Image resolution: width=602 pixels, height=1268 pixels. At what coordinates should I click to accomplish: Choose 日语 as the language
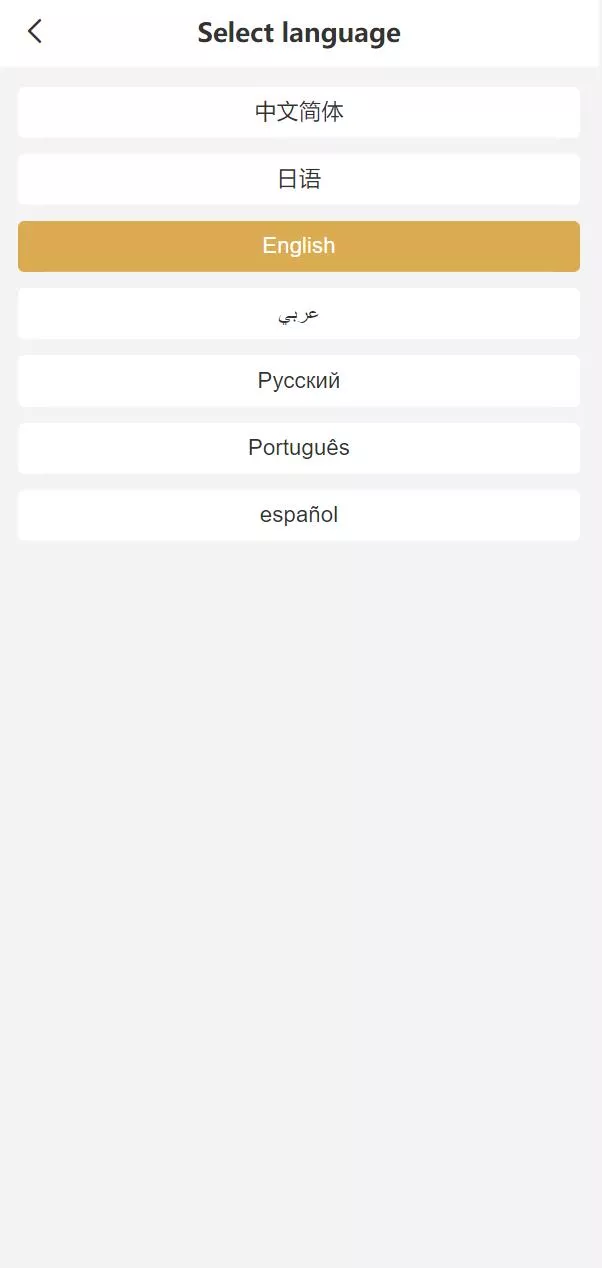(299, 179)
